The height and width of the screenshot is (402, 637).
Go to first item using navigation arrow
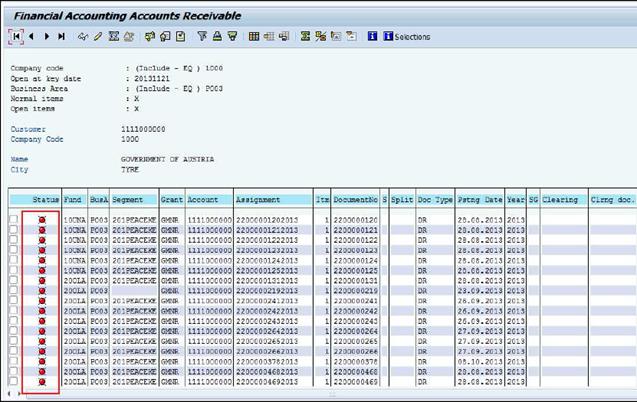click(x=17, y=37)
